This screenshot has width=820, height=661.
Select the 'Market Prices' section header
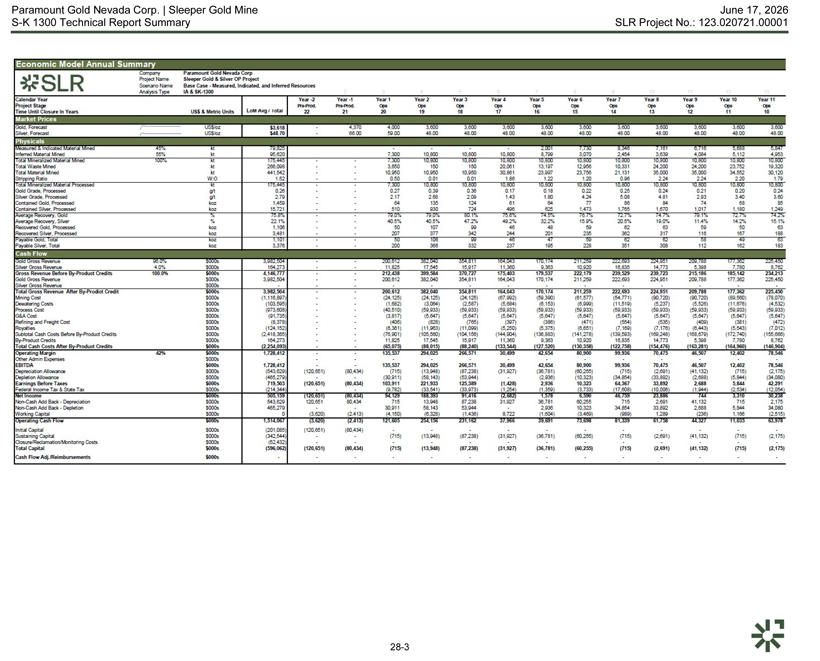point(400,119)
